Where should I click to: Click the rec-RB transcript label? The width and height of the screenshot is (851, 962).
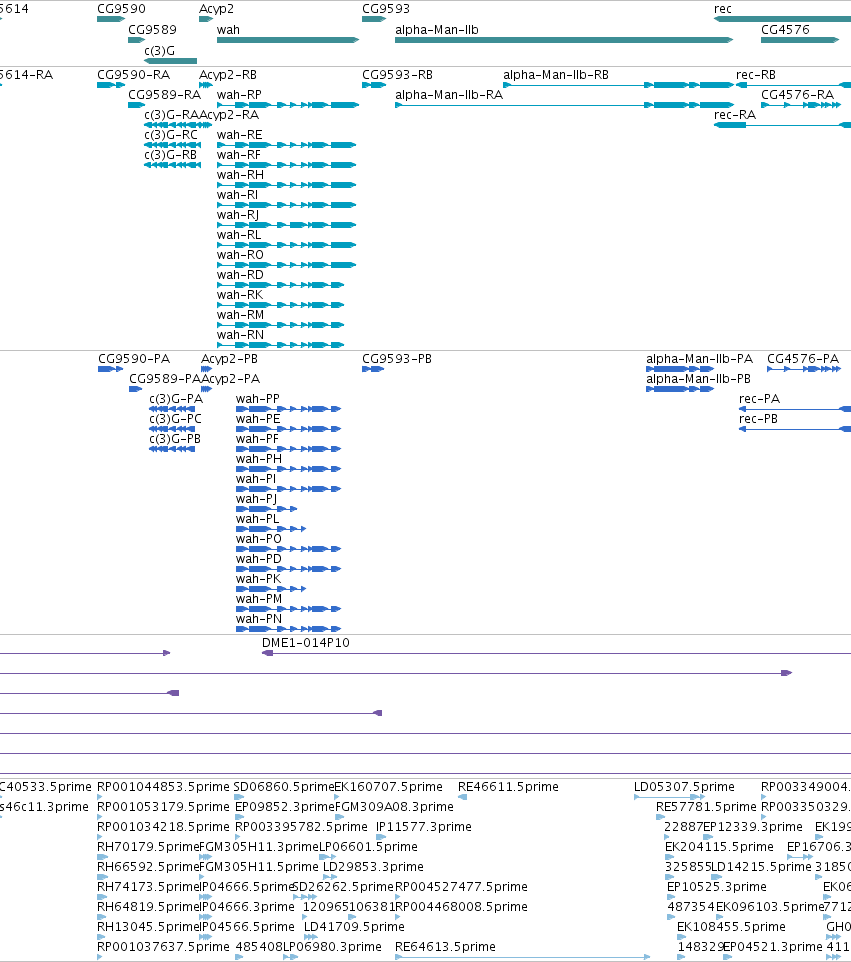click(756, 74)
